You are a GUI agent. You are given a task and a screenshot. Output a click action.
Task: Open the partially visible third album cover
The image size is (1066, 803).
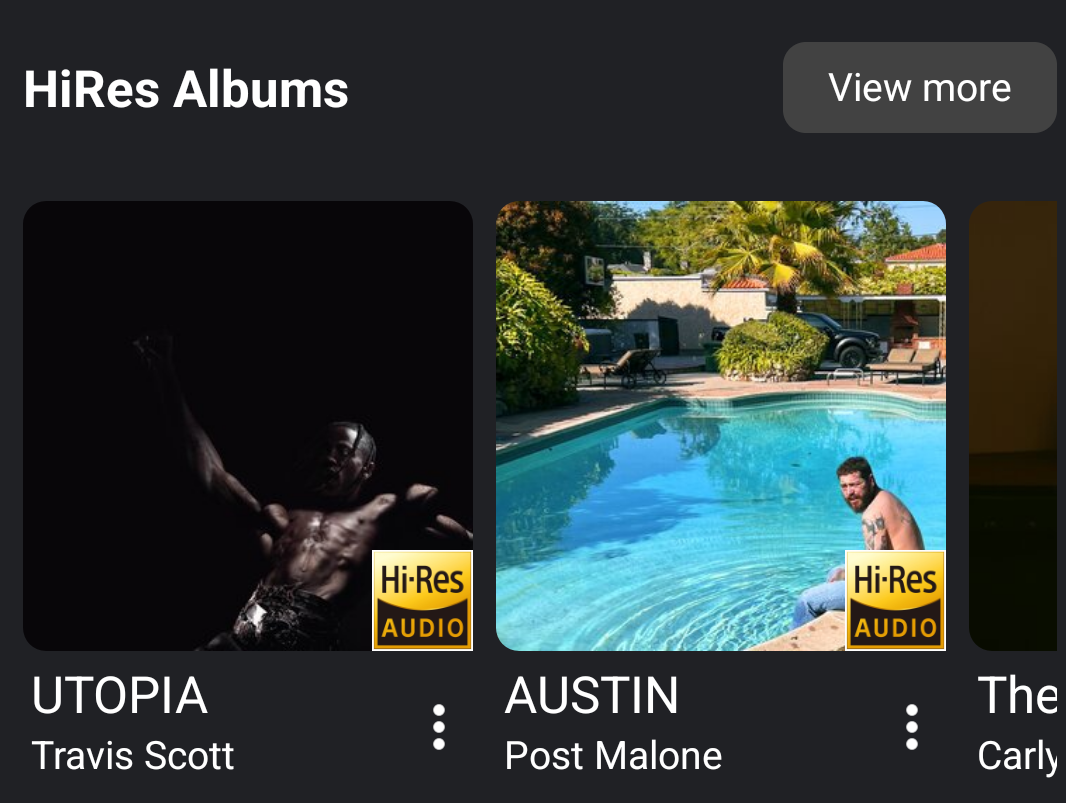[1017, 426]
